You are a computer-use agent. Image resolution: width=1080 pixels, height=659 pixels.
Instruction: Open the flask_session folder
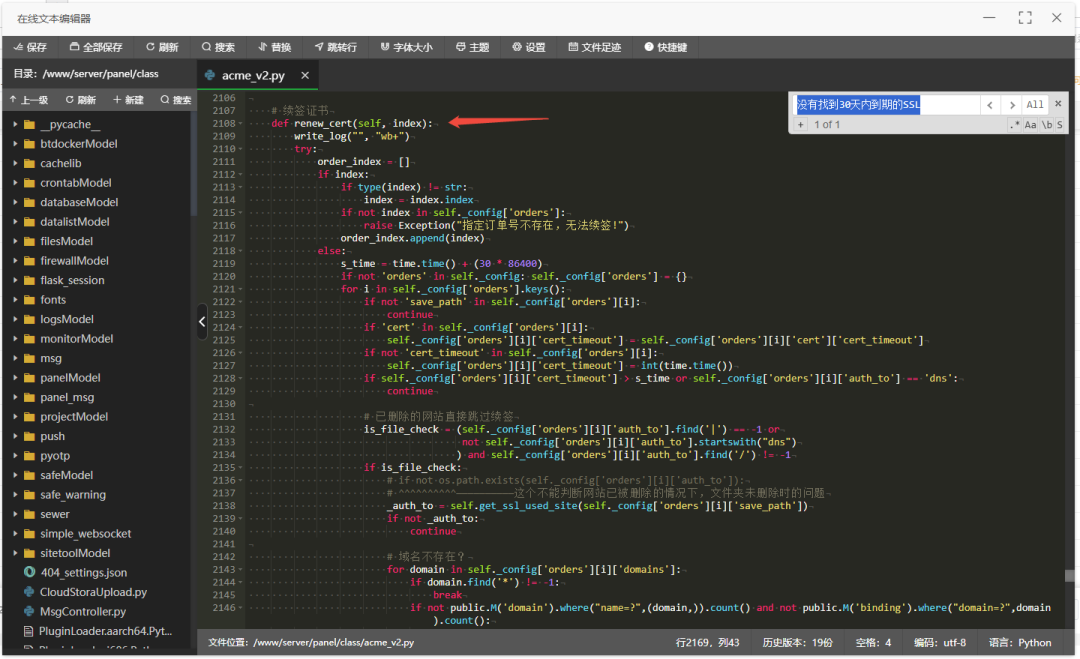pos(72,280)
